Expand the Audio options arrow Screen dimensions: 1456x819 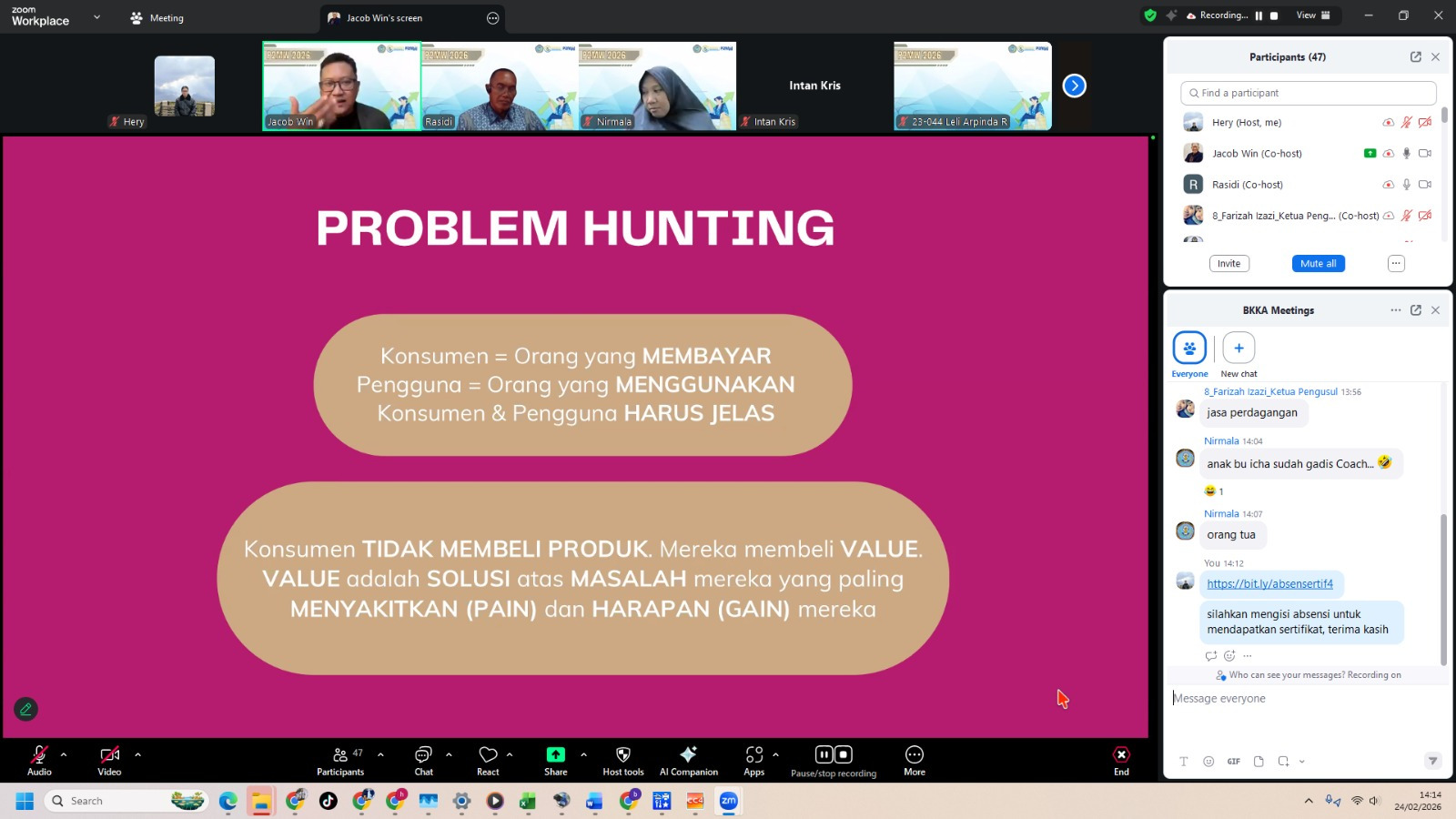coord(64,754)
